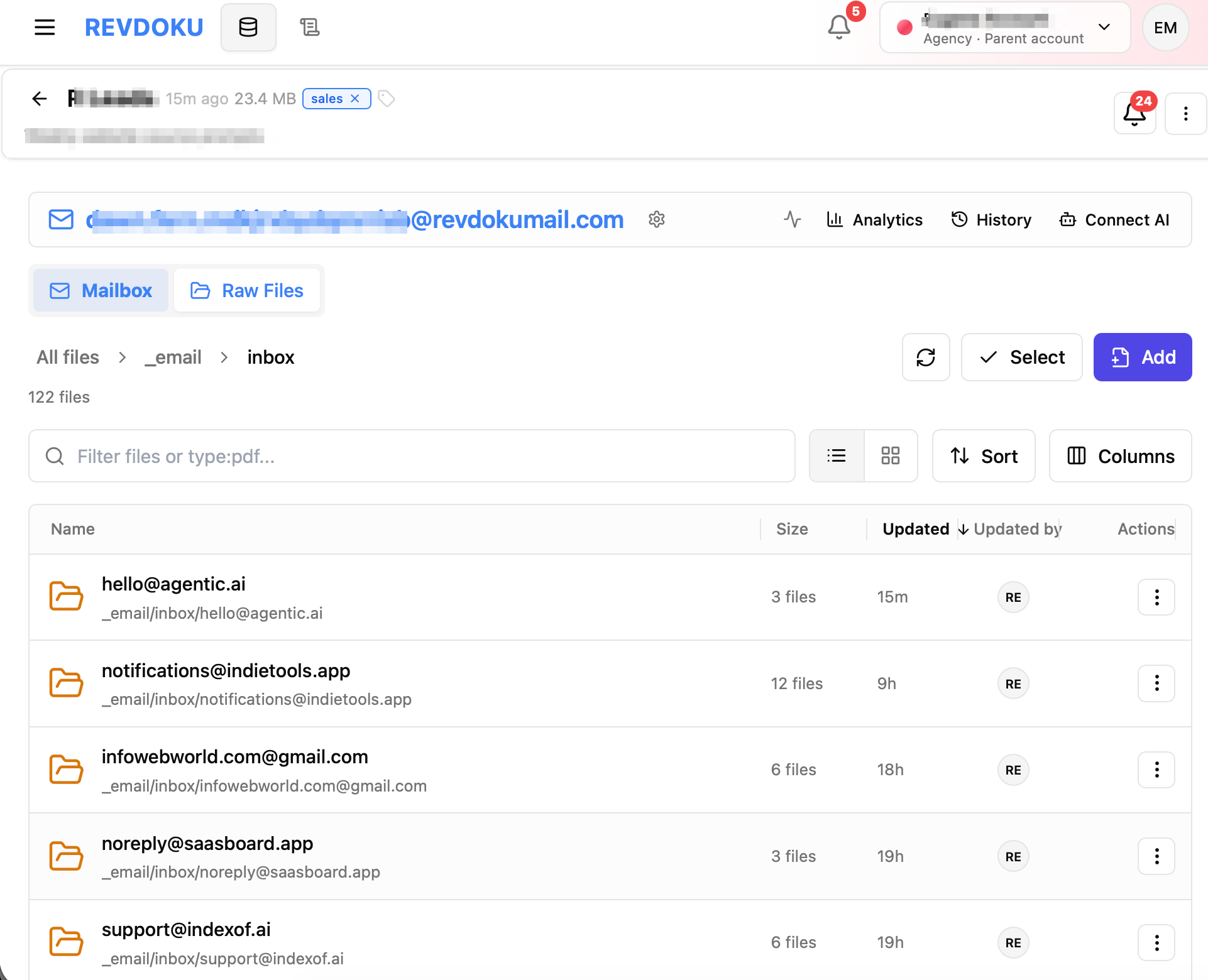This screenshot has height=980, width=1208.
Task: Open the activity pulse icon
Action: pos(793,220)
